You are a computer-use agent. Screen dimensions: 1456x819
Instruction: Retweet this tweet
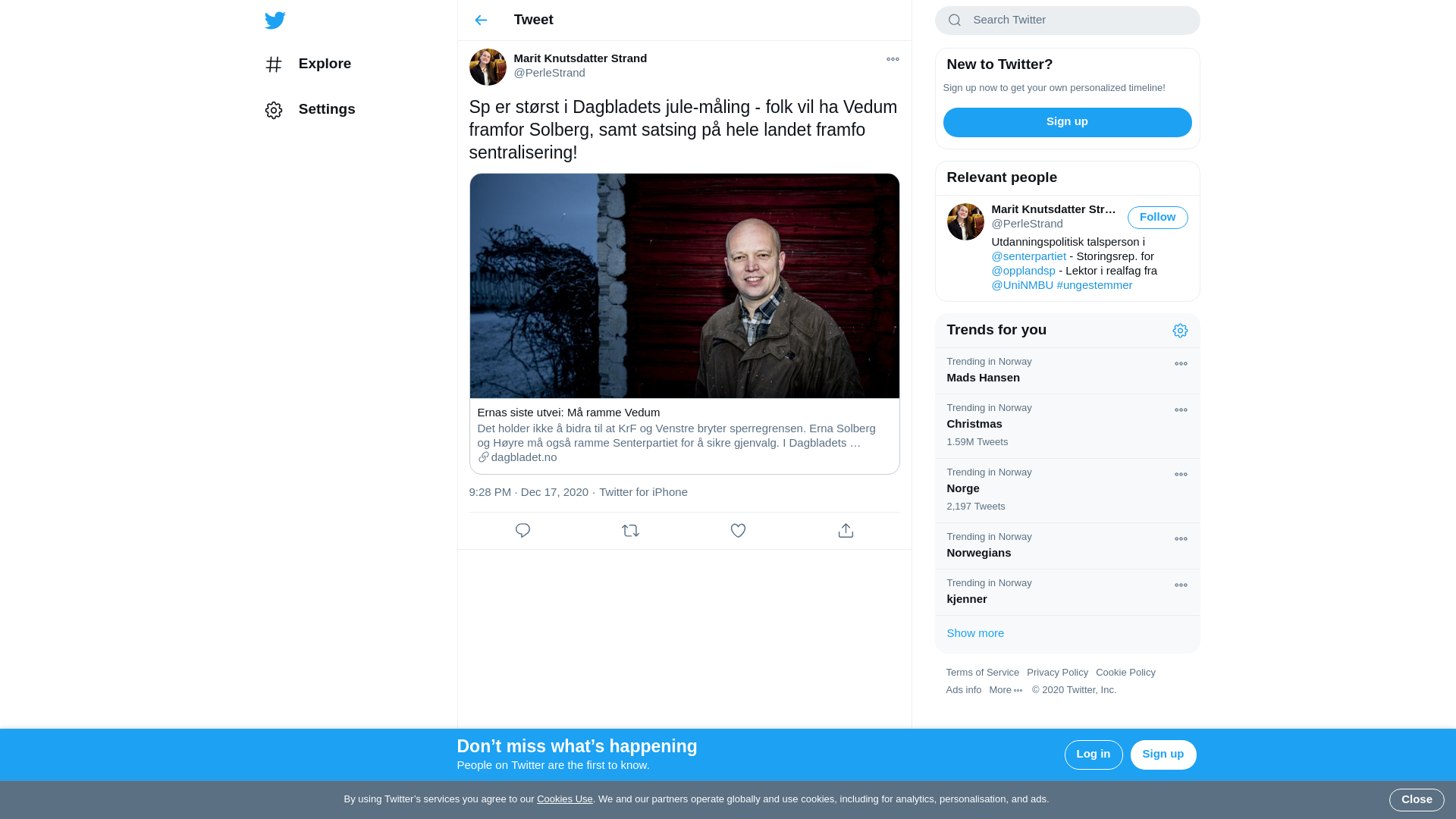(630, 531)
